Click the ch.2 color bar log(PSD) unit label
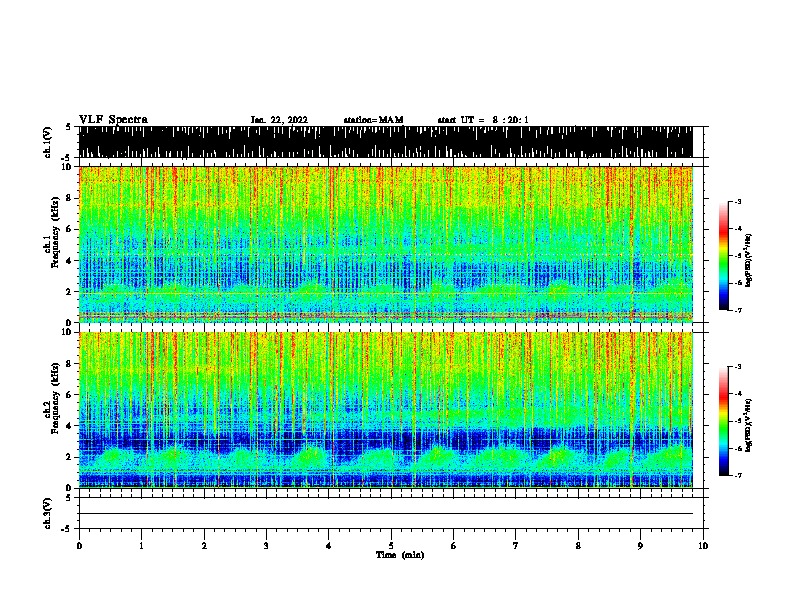The width and height of the screenshot is (792, 612). tap(748, 425)
